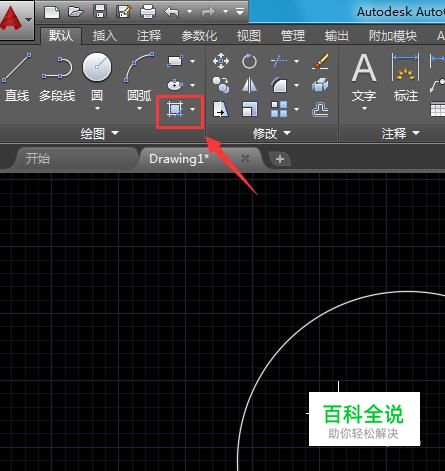Expand the 注释 panel dropdown
445x471 pixels.
400,134
